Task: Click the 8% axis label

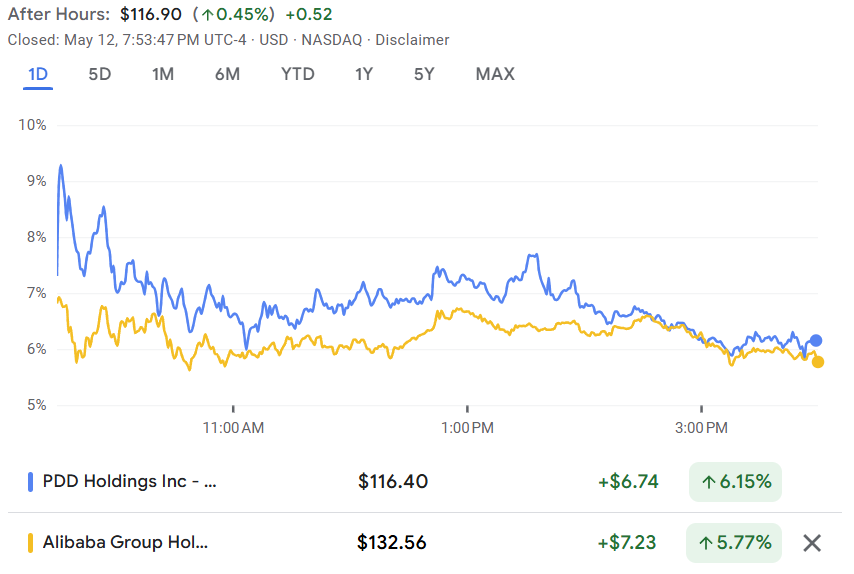Action: pos(36,237)
